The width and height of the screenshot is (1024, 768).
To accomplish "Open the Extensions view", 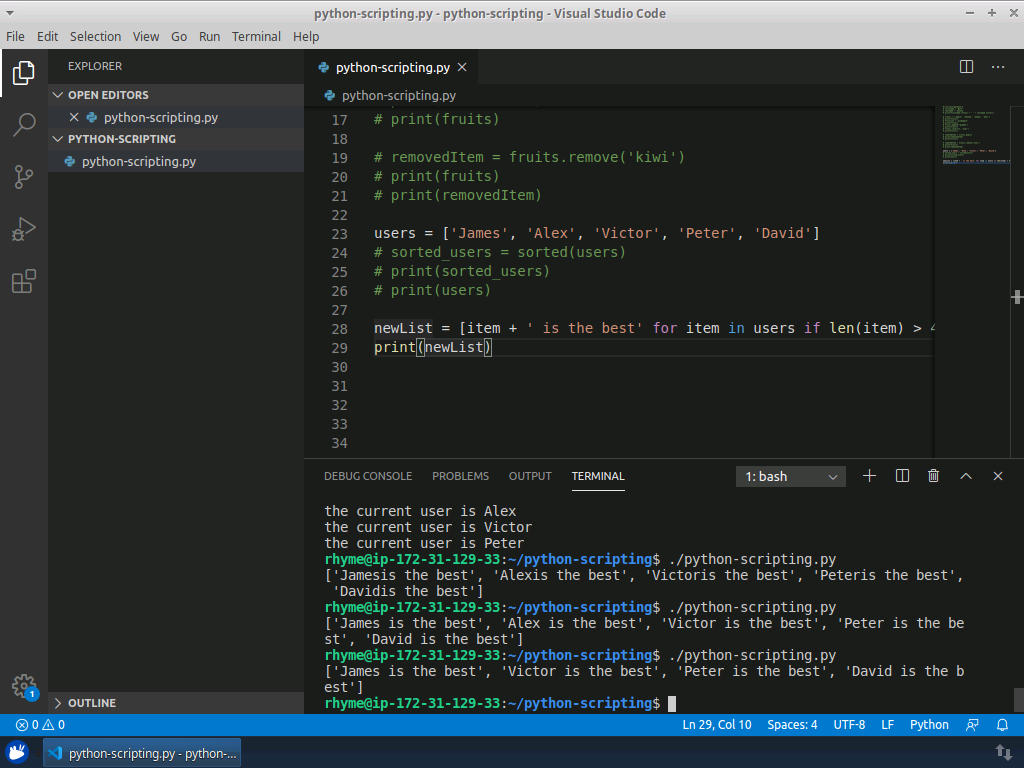I will 24,282.
